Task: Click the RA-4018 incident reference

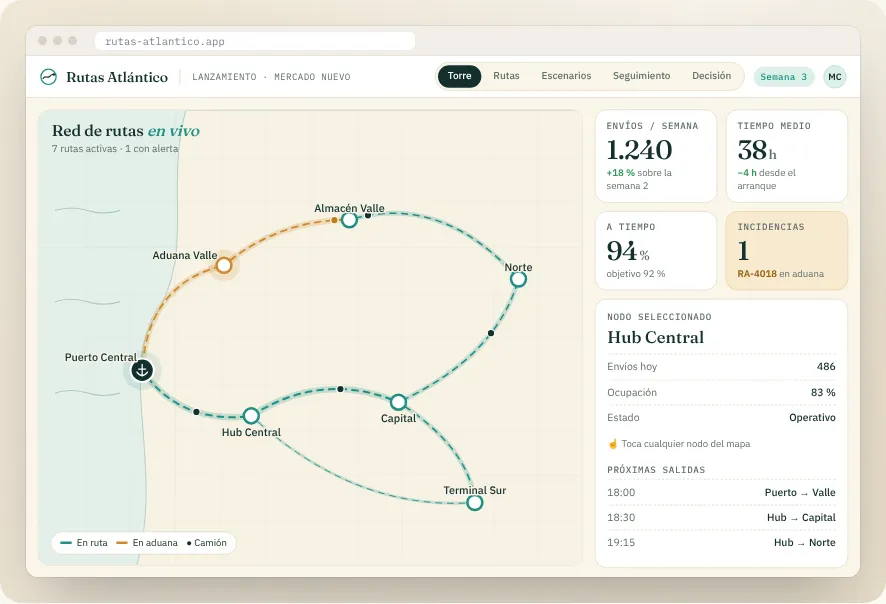Action: coord(757,274)
